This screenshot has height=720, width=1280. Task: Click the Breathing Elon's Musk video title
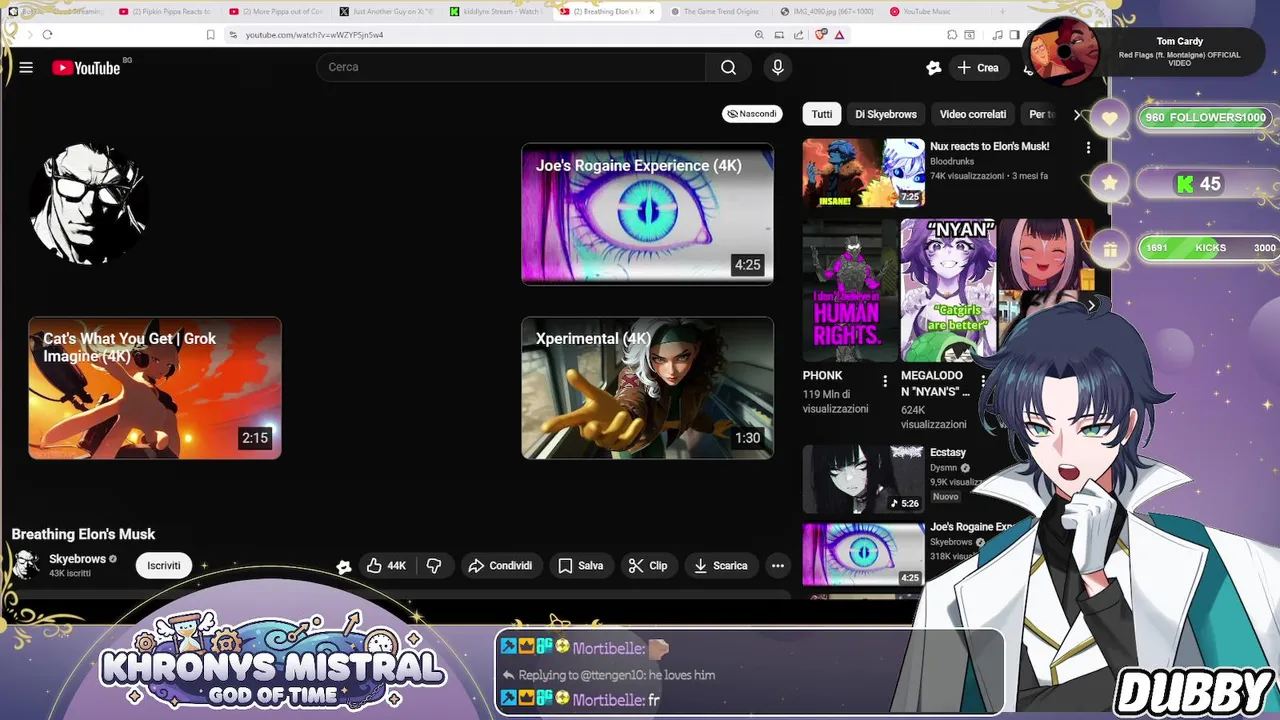tap(83, 534)
